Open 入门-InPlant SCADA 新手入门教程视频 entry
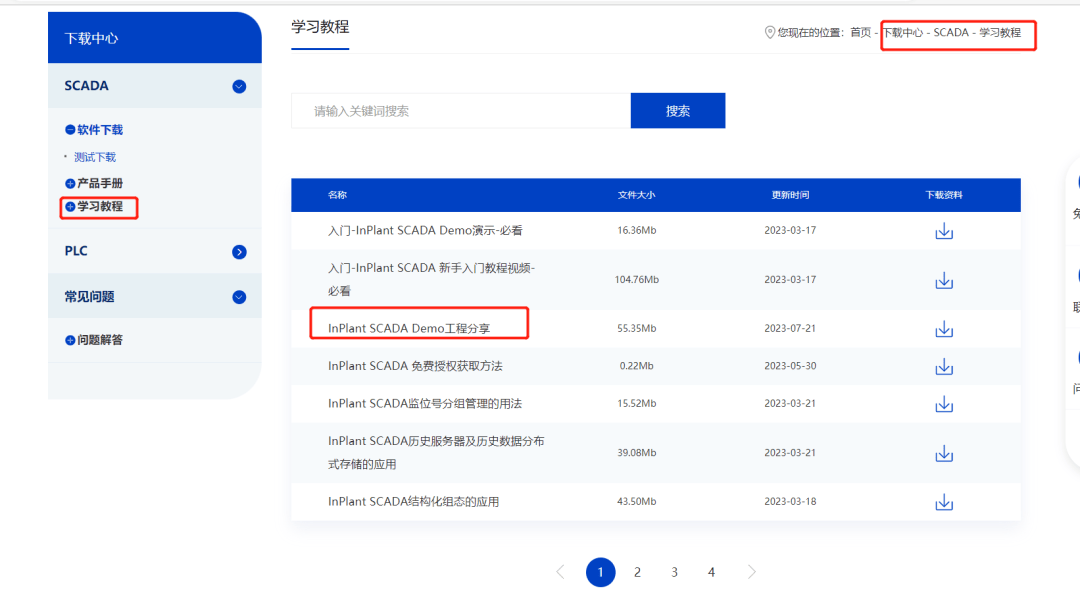 tap(431, 280)
